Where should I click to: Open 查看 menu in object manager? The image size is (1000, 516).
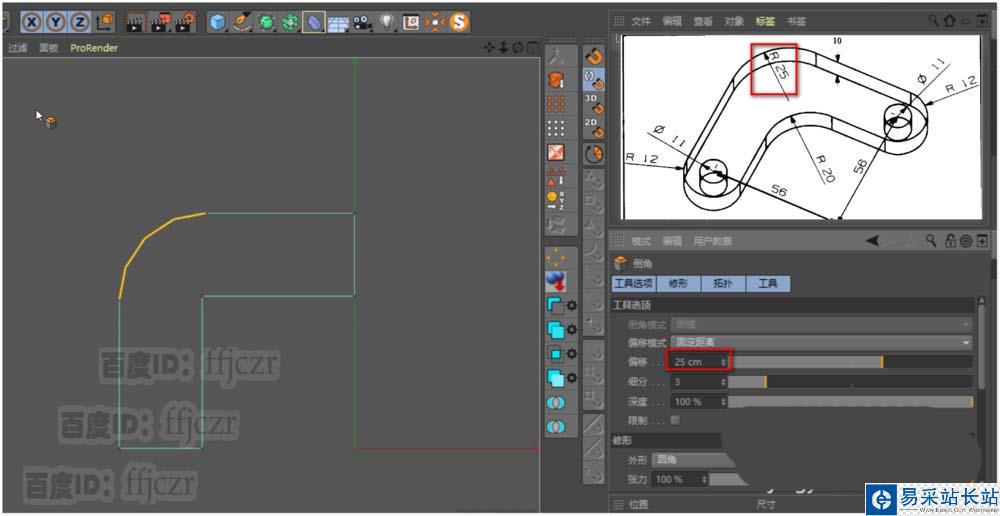click(703, 21)
